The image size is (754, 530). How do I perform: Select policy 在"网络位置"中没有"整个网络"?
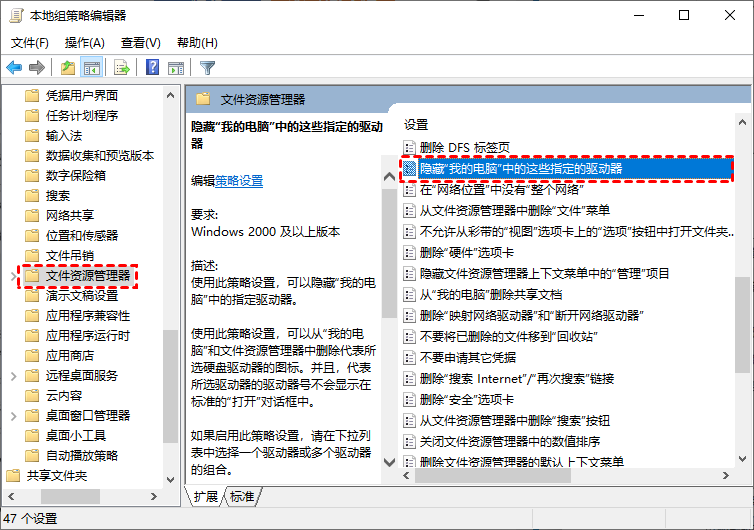click(502, 189)
